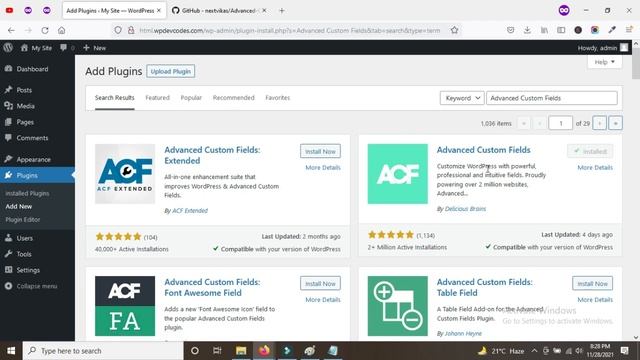The height and width of the screenshot is (360, 640).
Task: Open the Pocket save icon
Action: 510,30
